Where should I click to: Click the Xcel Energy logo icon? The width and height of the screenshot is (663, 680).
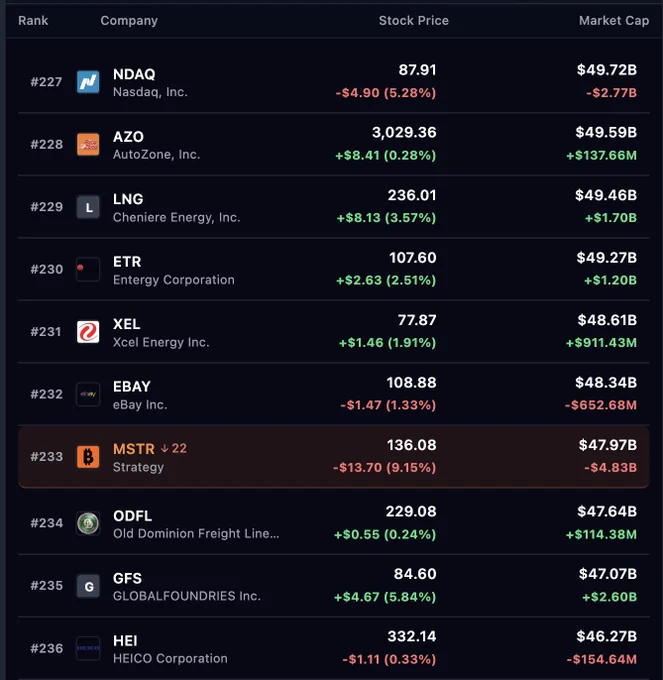coord(88,332)
